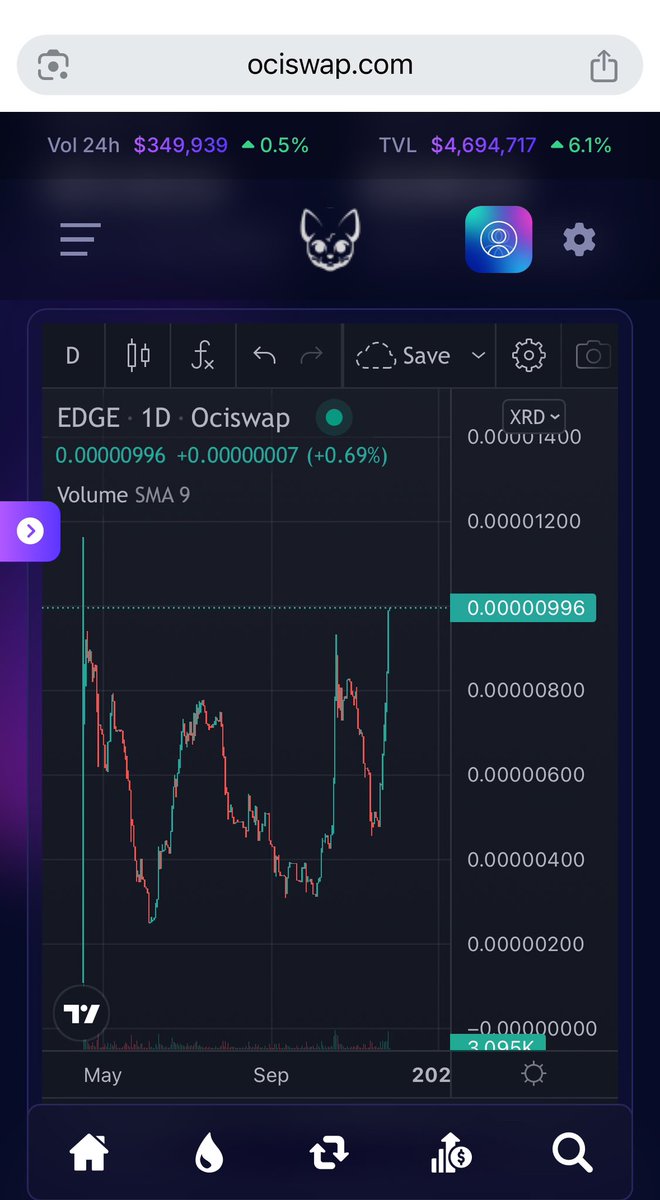Expand the purple side panel arrow

tap(30, 531)
